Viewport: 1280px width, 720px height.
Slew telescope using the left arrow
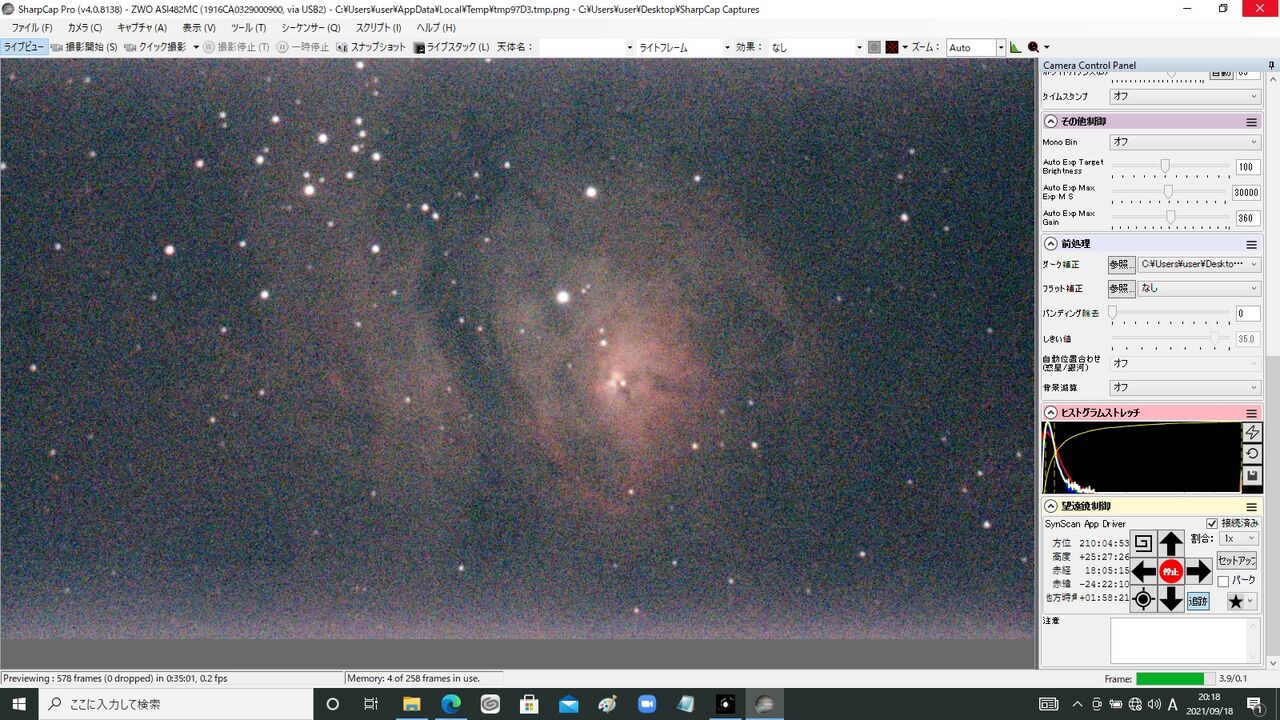[x=1144, y=572]
